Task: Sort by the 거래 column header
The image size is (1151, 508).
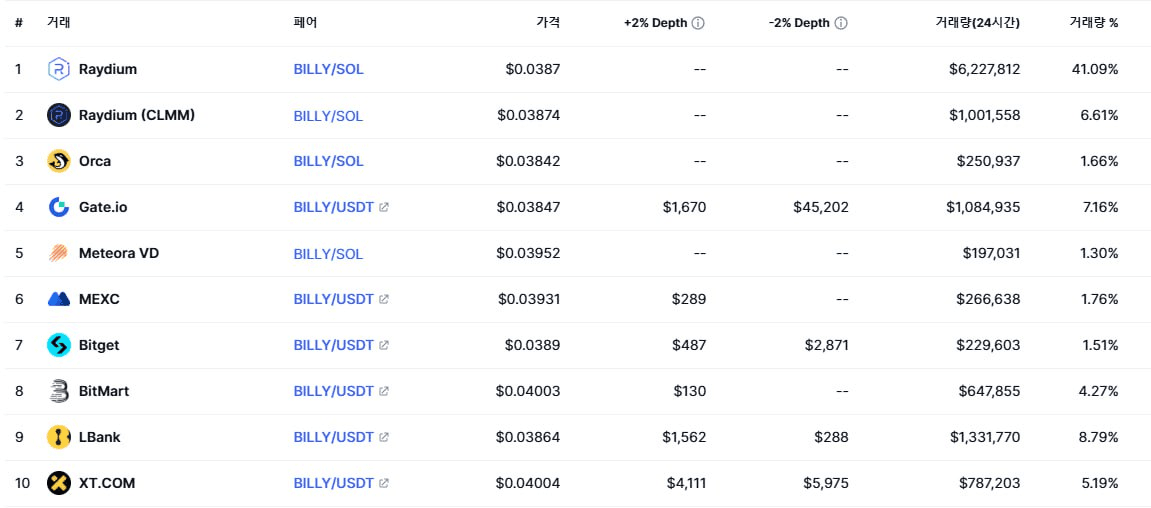Action: pyautogui.click(x=59, y=23)
